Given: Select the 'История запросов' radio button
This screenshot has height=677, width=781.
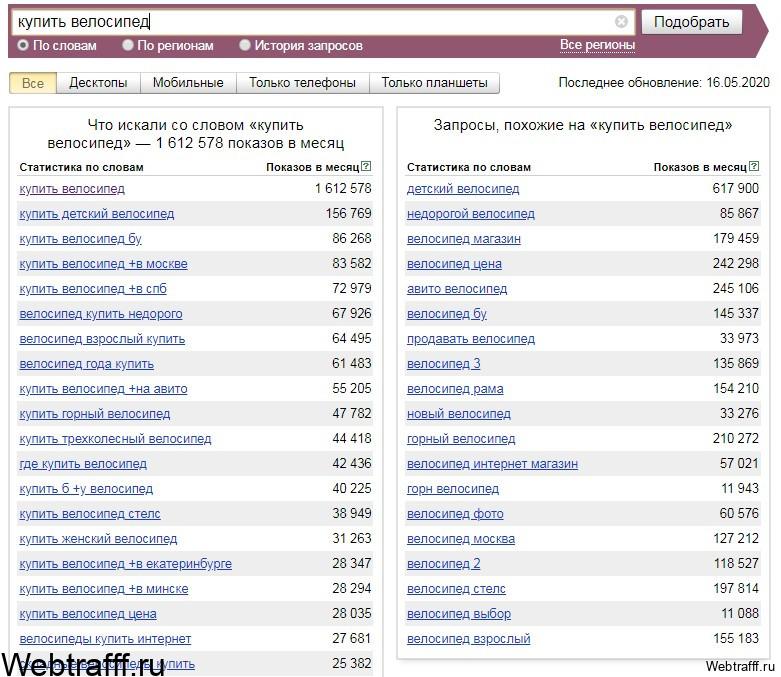Looking at the screenshot, I should click(245, 45).
